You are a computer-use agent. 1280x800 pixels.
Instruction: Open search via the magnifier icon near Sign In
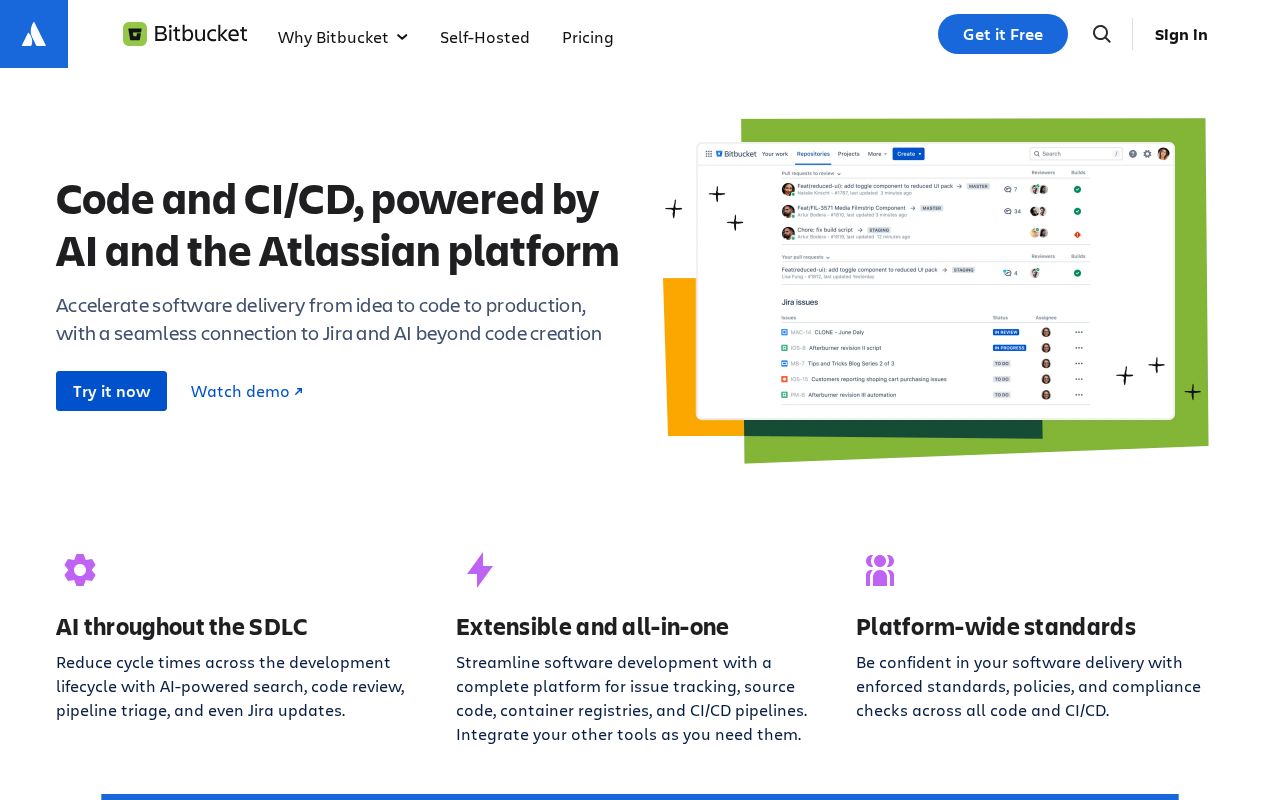tap(1102, 34)
